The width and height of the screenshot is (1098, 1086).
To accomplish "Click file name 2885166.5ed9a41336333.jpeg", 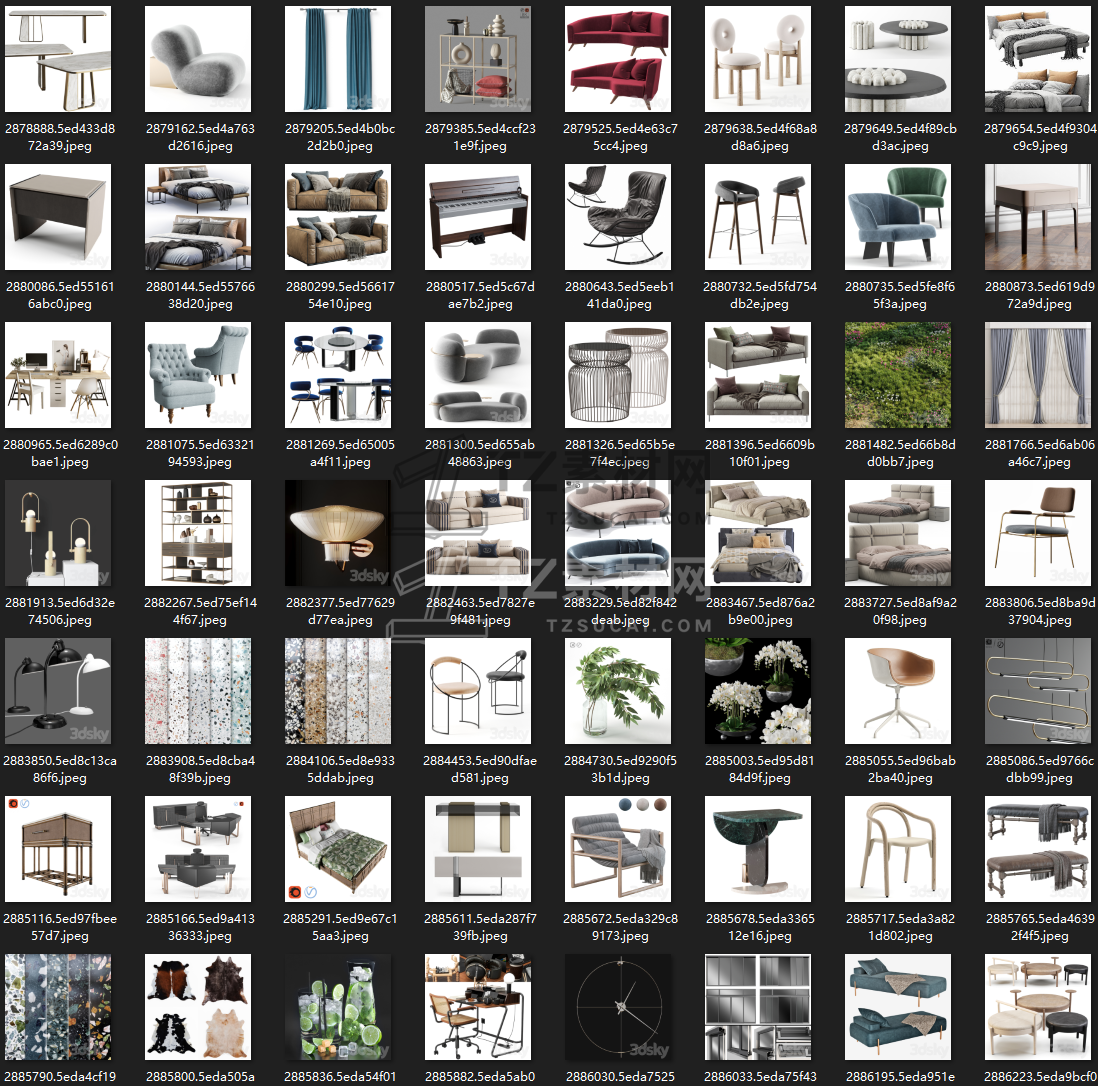I will click(x=200, y=927).
